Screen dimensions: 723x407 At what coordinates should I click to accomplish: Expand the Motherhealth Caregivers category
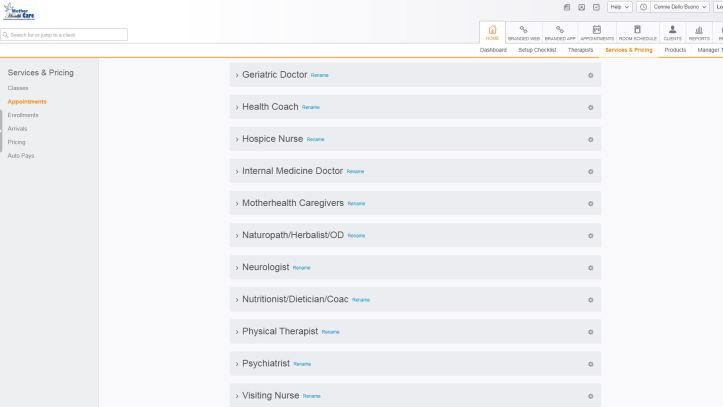237,203
